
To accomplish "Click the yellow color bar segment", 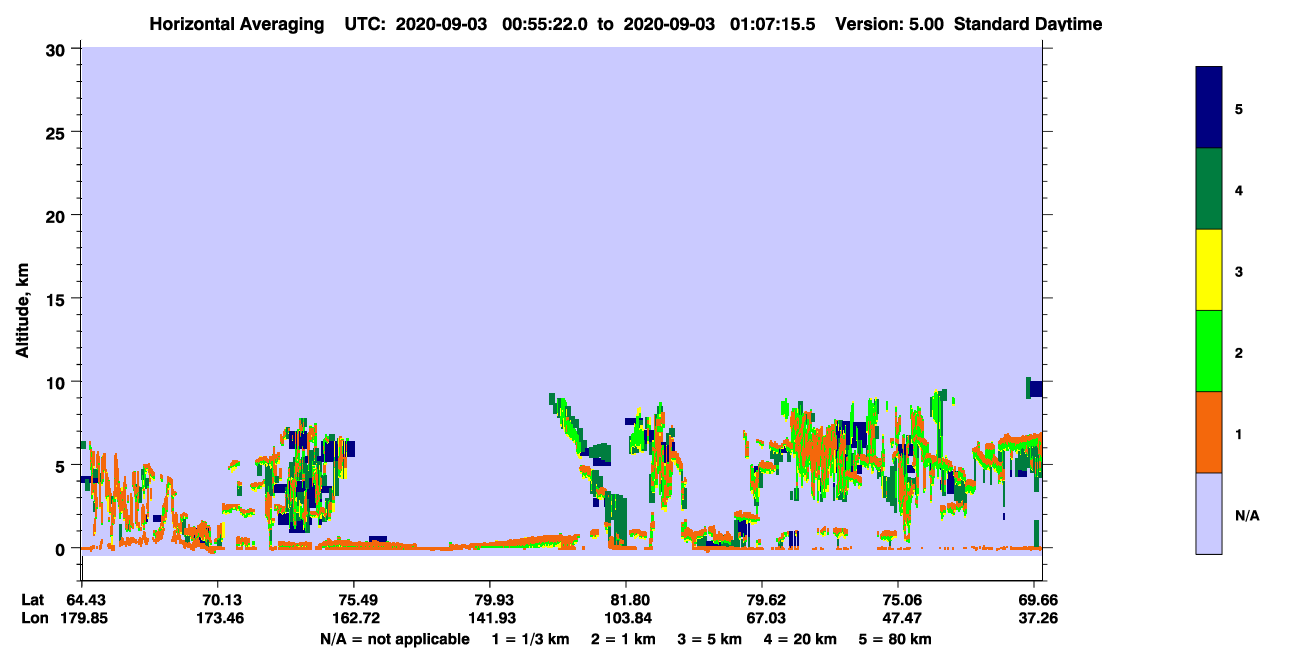I will 1209,270.
